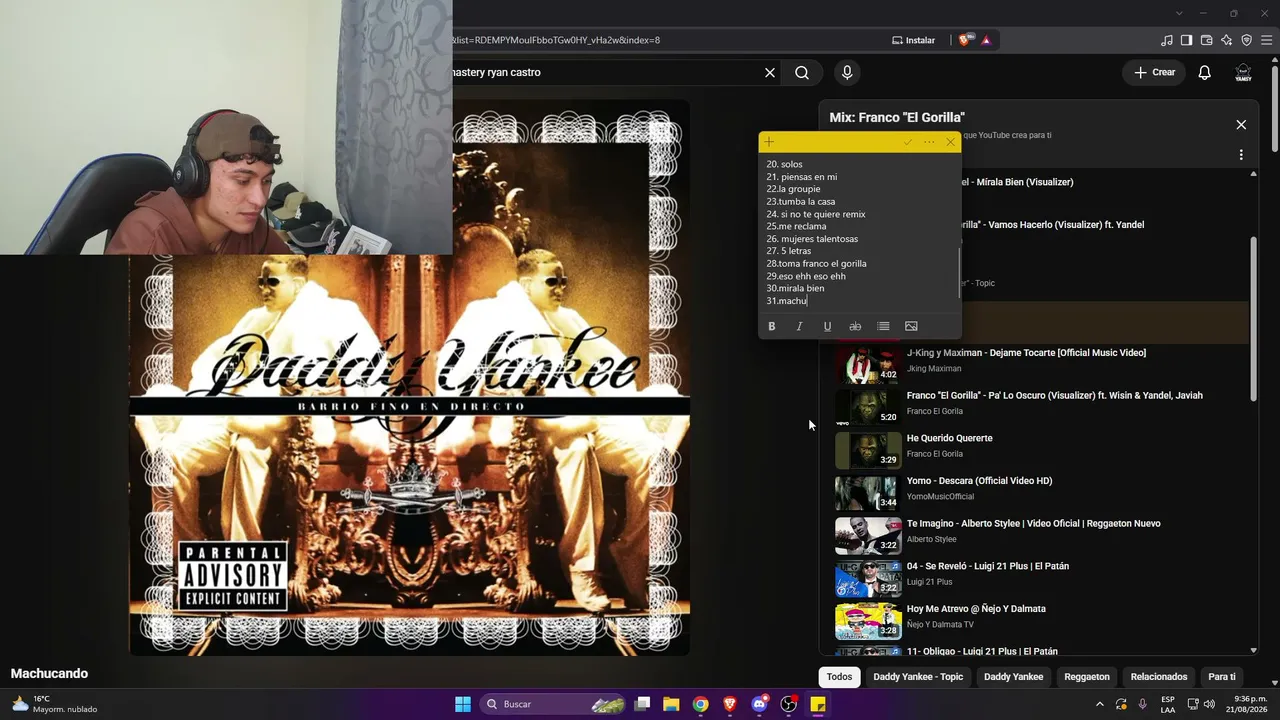The height and width of the screenshot is (720, 1280).
Task: Select the Reggaeton filter chip
Action: click(1087, 677)
